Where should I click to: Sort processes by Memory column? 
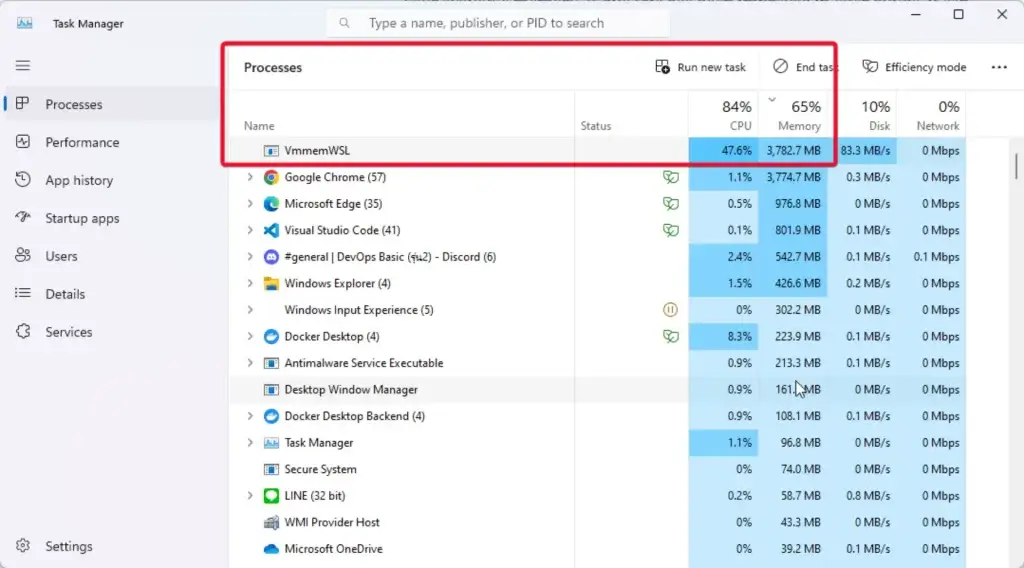pos(793,115)
